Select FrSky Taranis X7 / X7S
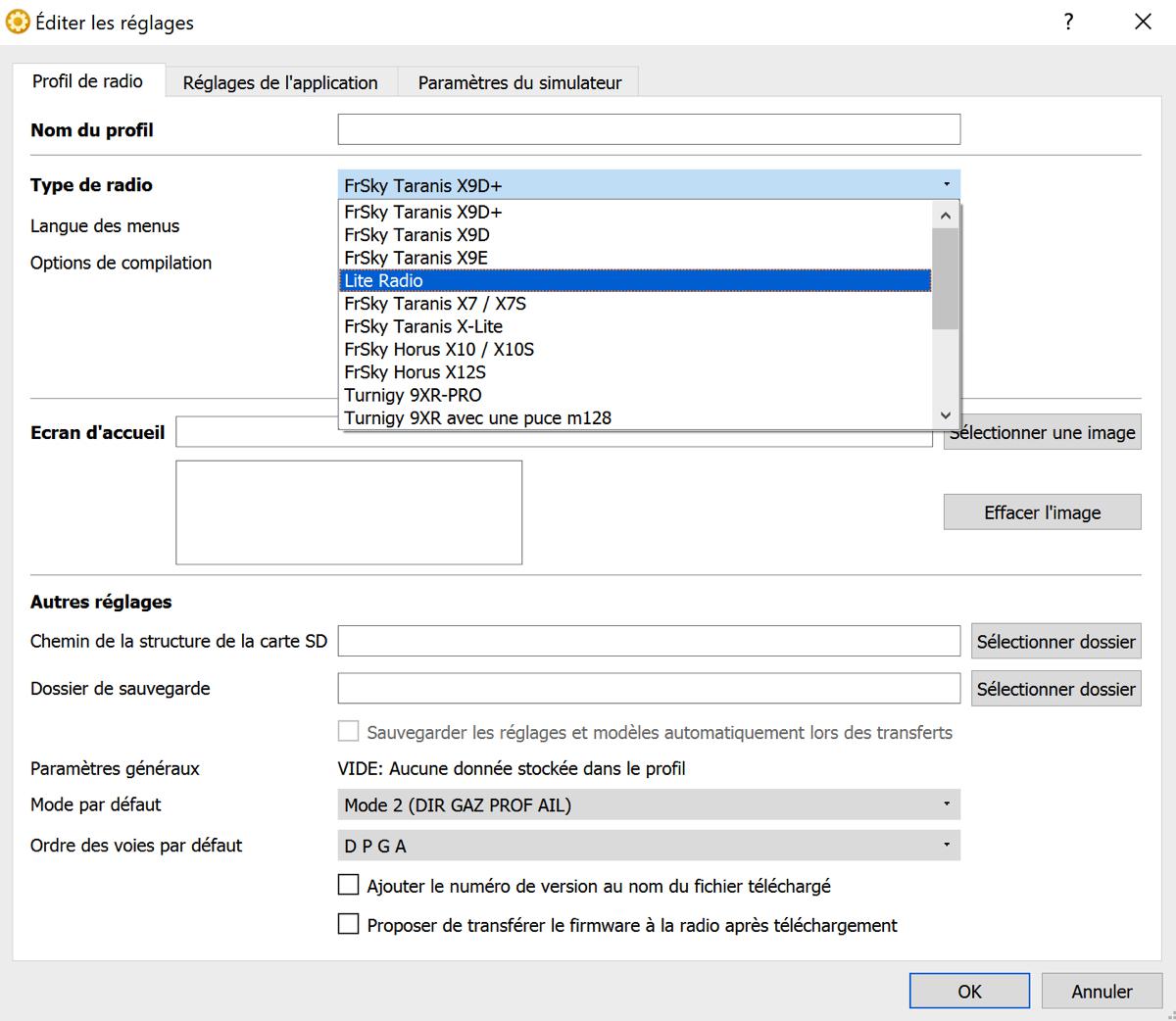This screenshot has width=1176, height=1021. [x=635, y=304]
